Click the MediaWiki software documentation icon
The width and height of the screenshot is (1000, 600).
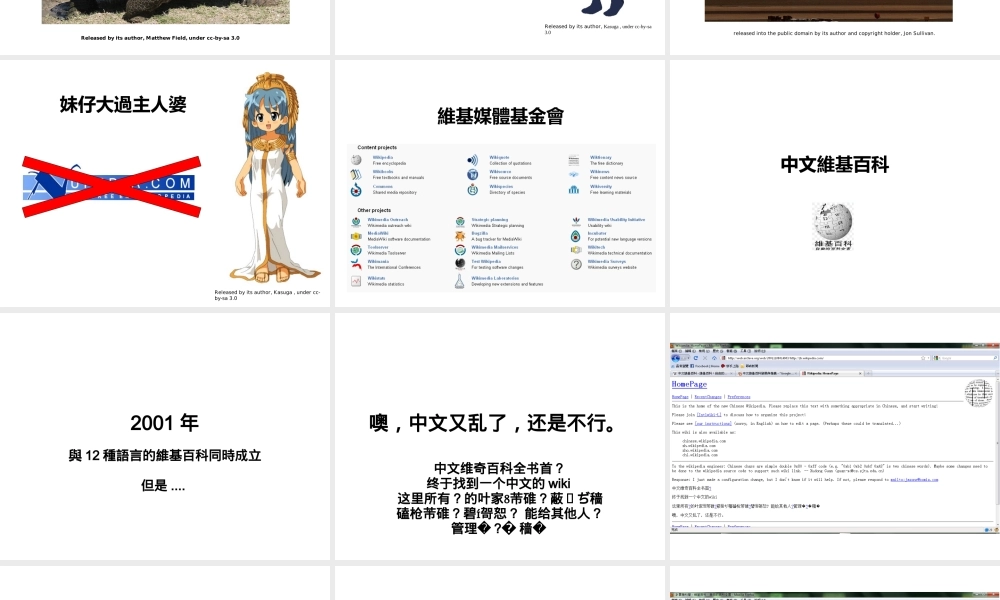tap(356, 234)
